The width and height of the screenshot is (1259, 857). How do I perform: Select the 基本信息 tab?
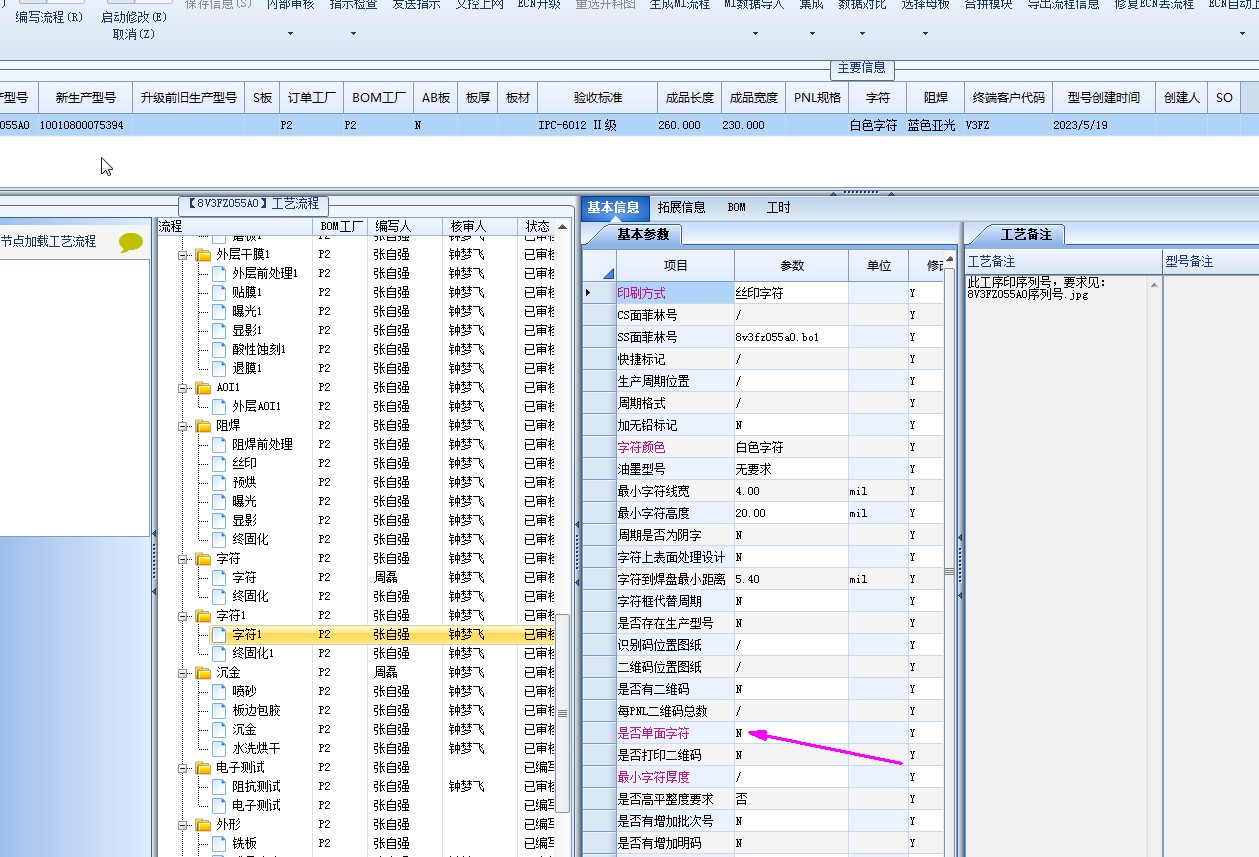(x=613, y=208)
